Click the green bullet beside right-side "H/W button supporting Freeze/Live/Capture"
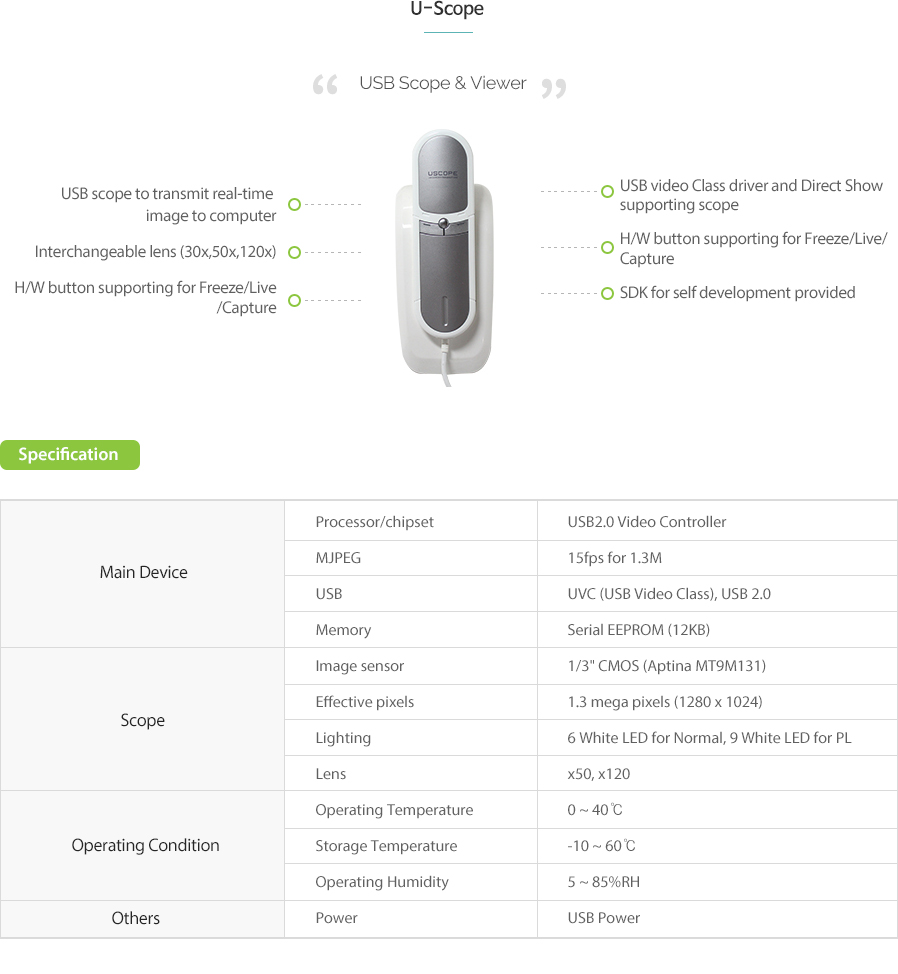 click(607, 247)
